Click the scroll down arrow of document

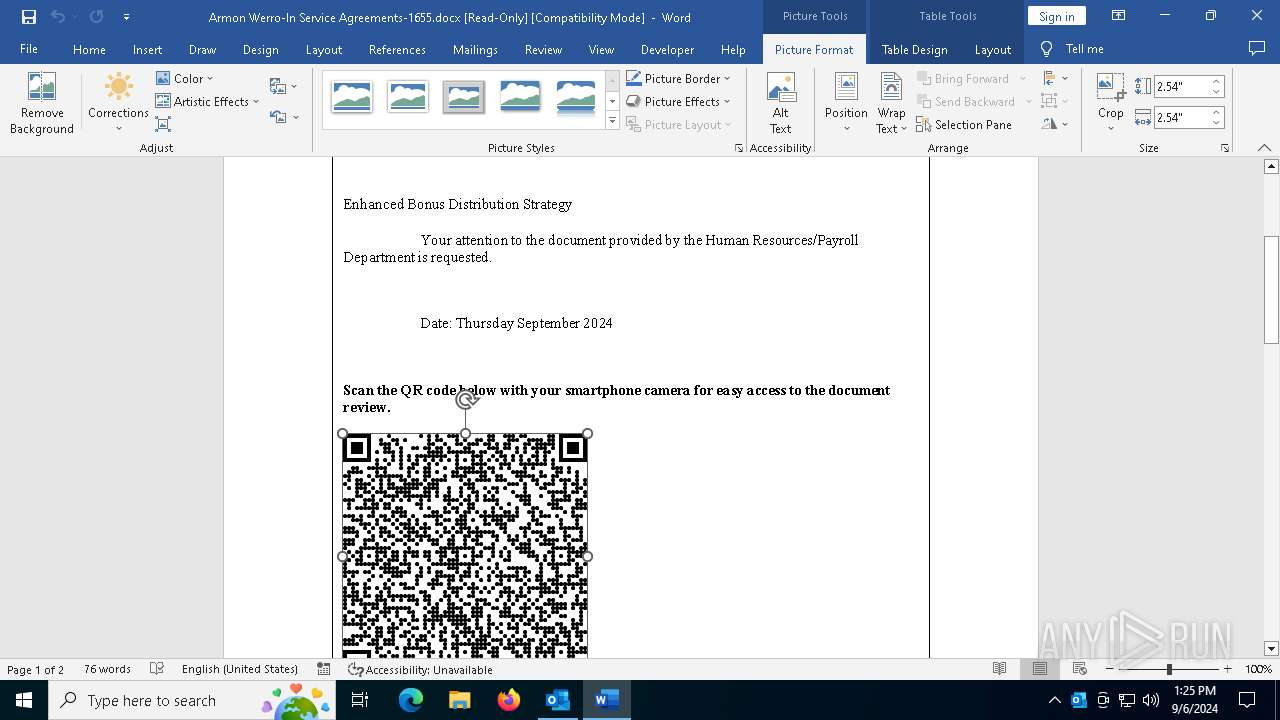pyautogui.click(x=1271, y=648)
